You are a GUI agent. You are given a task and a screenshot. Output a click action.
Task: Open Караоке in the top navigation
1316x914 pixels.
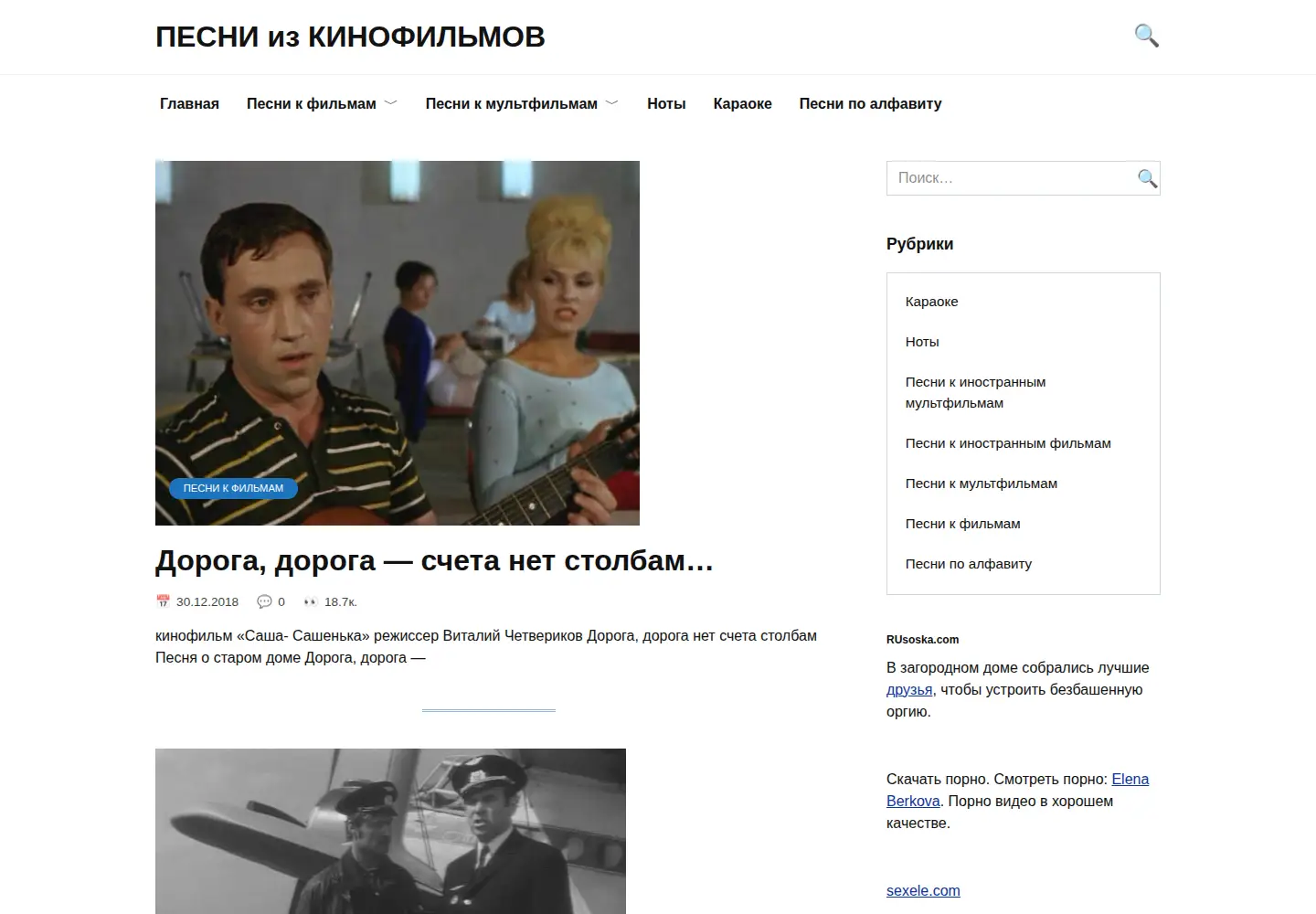point(743,104)
